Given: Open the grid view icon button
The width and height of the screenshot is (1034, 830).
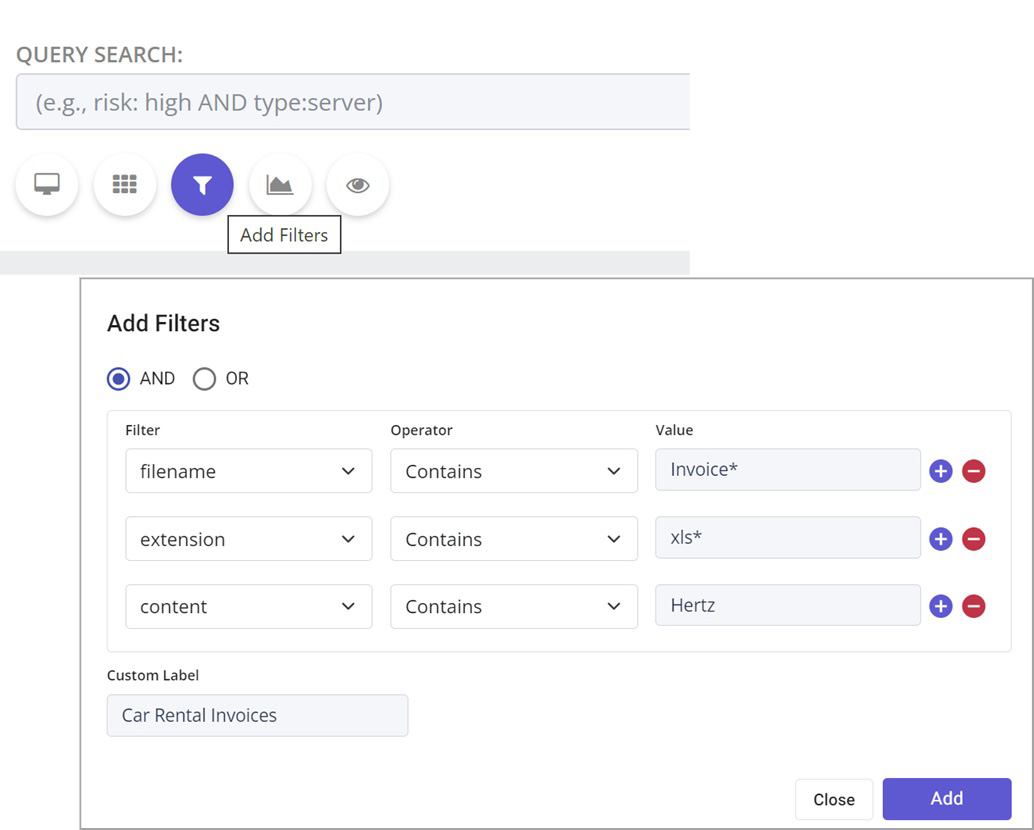Looking at the screenshot, I should point(125,185).
